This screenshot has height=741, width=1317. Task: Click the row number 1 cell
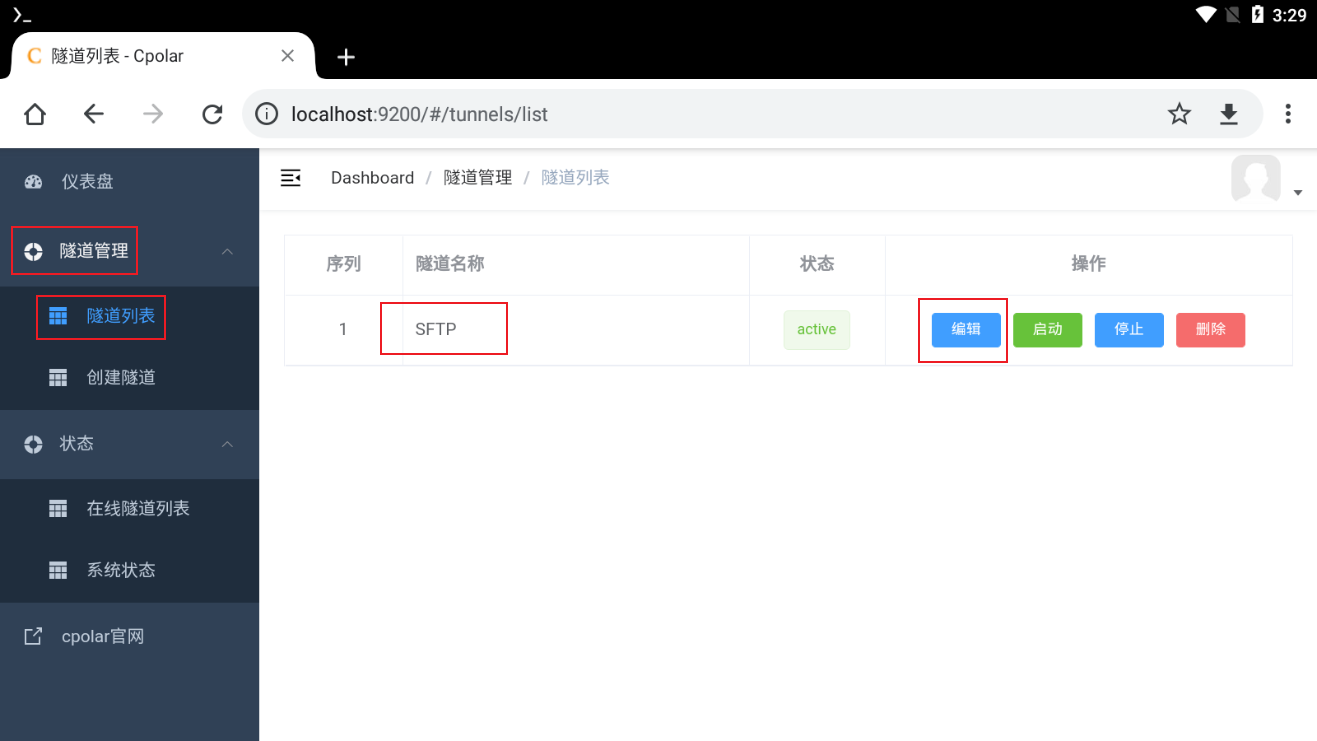point(343,329)
